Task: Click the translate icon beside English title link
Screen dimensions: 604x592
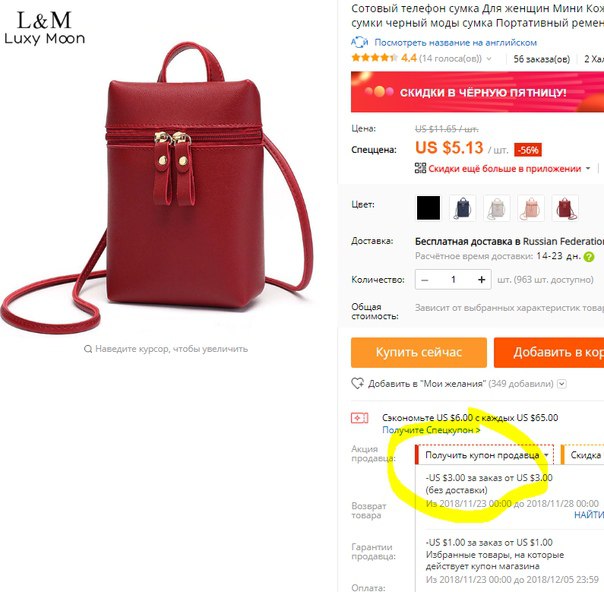Action: click(359, 42)
